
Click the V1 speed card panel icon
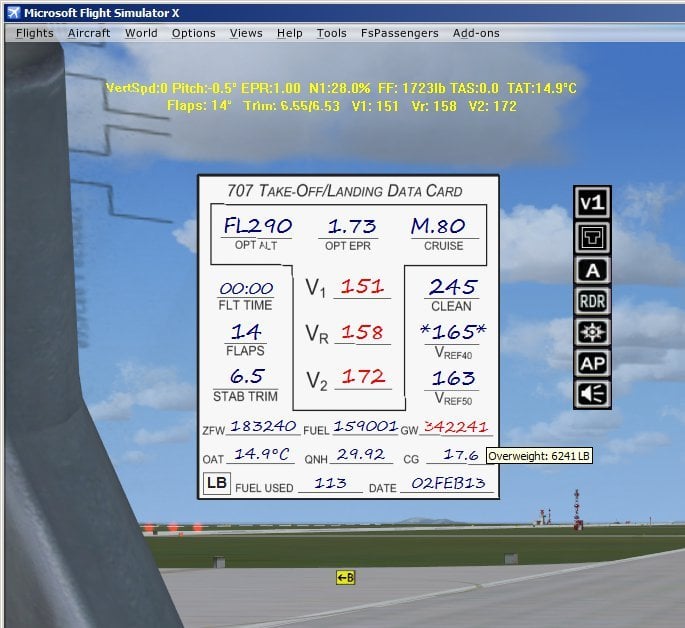click(592, 203)
